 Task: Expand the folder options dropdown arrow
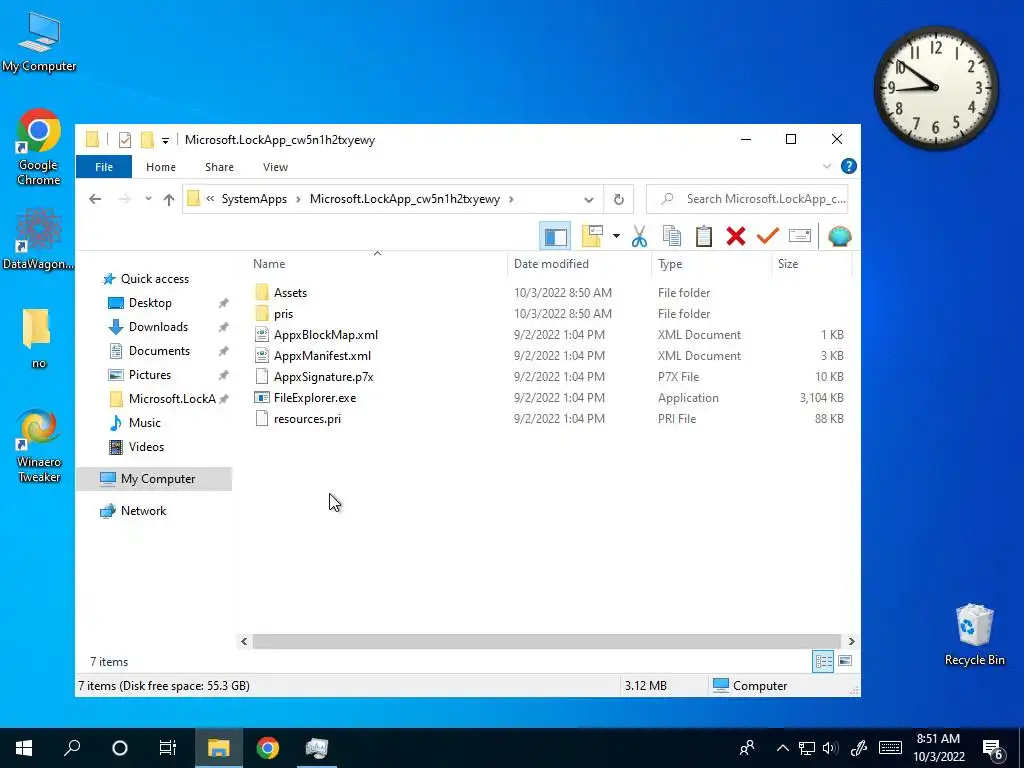[616, 236]
